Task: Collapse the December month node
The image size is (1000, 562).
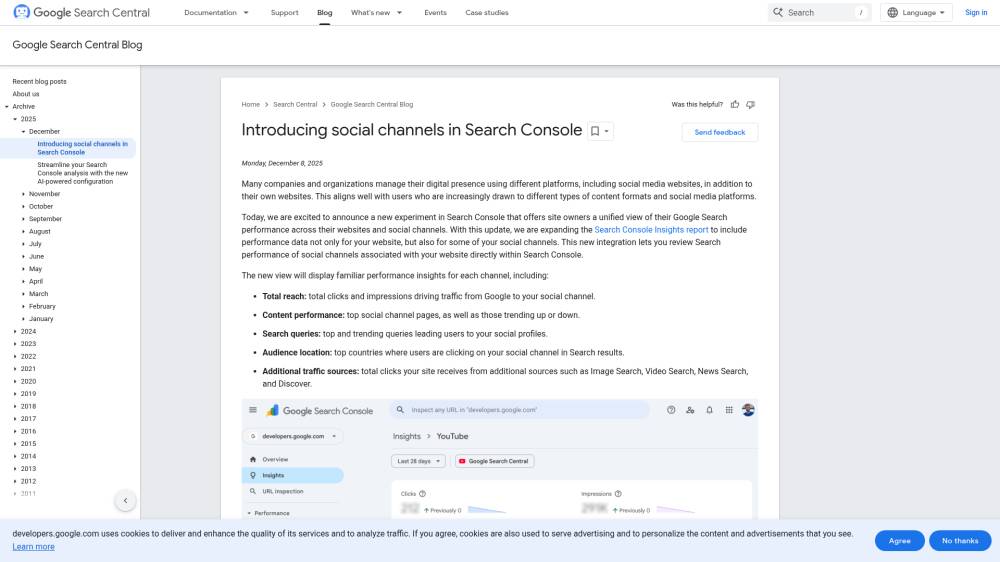Action: (x=24, y=131)
